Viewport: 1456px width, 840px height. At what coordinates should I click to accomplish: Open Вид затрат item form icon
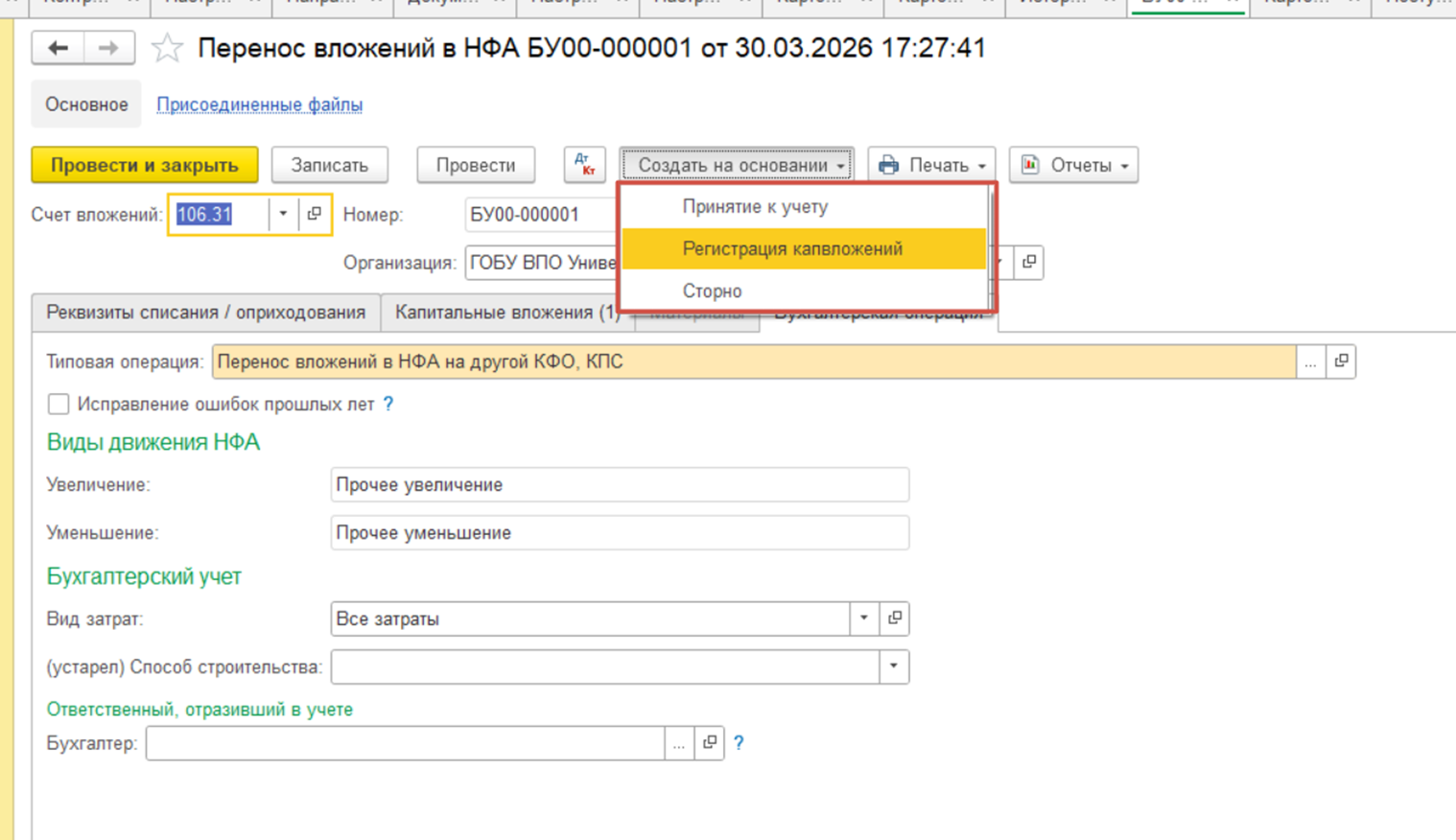[x=894, y=618]
